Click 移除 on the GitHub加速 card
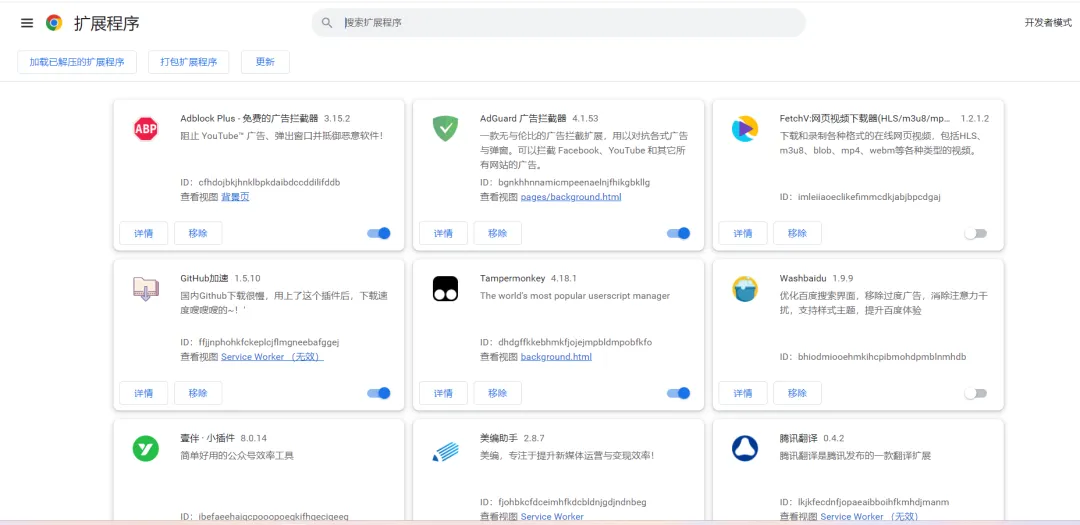Viewport: 1080px width, 525px height. pos(198,393)
